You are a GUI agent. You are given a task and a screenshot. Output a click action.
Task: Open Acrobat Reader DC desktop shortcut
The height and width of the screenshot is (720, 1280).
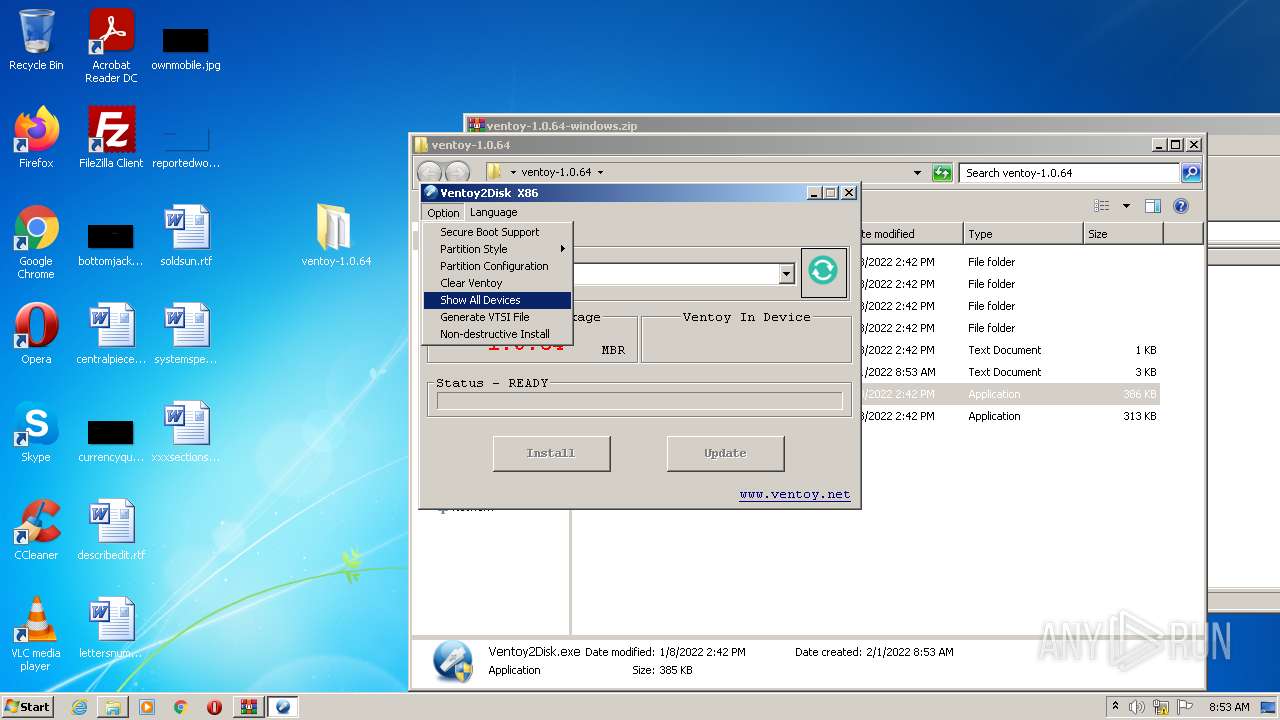(111, 46)
